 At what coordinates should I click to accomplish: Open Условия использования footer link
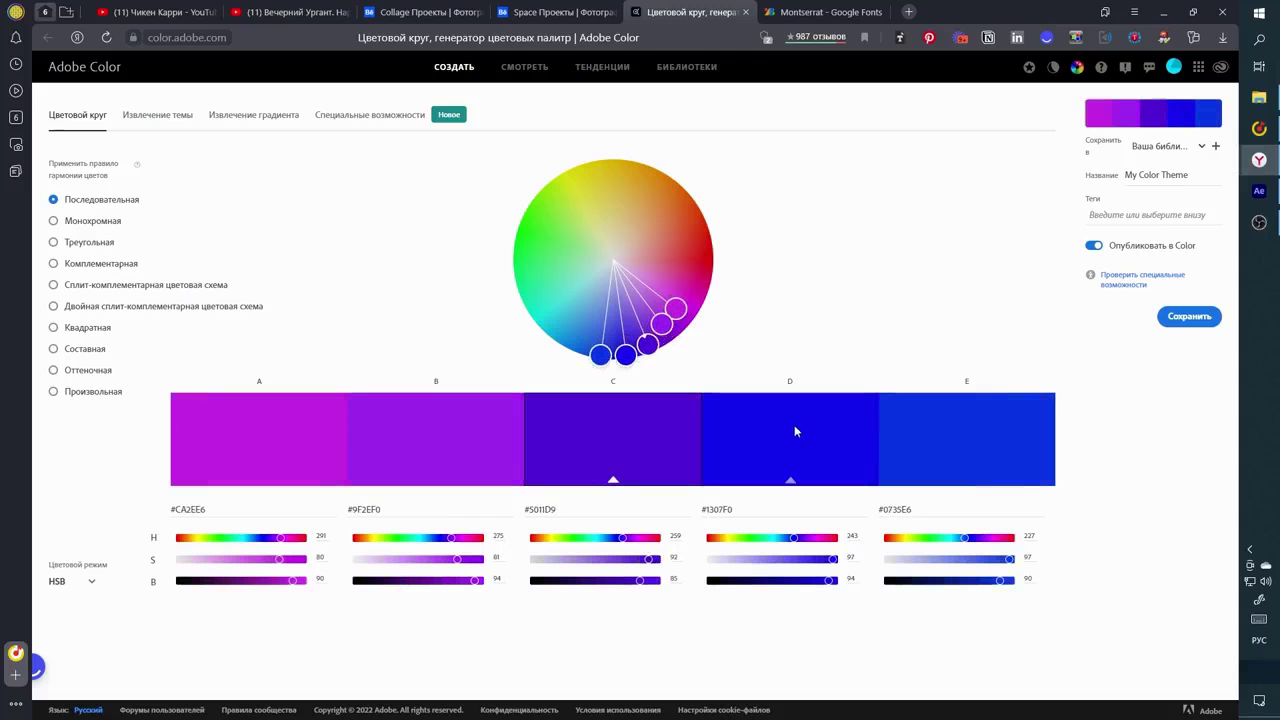point(618,710)
